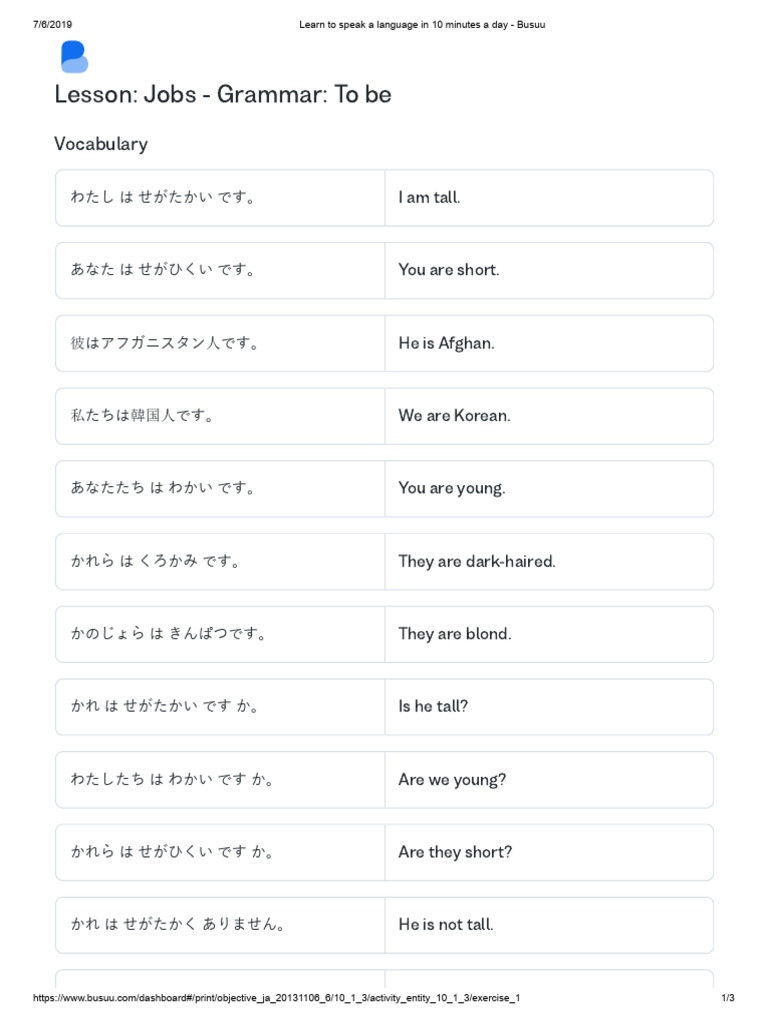
Task: Select the 'They are blond.' row text
Action: click(454, 634)
